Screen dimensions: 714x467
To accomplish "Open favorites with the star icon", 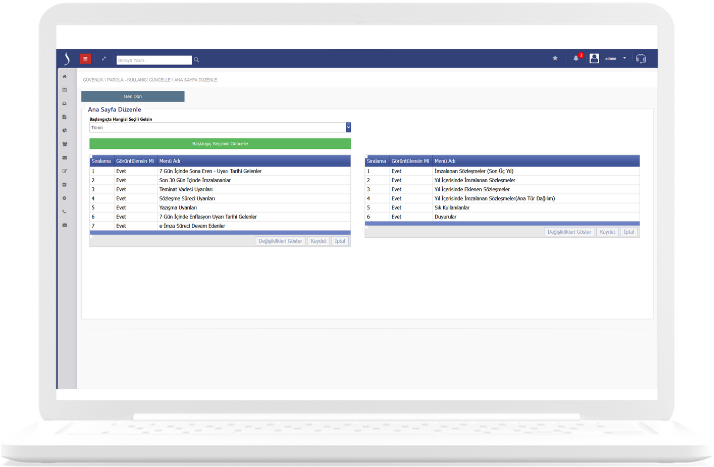I will coord(555,59).
